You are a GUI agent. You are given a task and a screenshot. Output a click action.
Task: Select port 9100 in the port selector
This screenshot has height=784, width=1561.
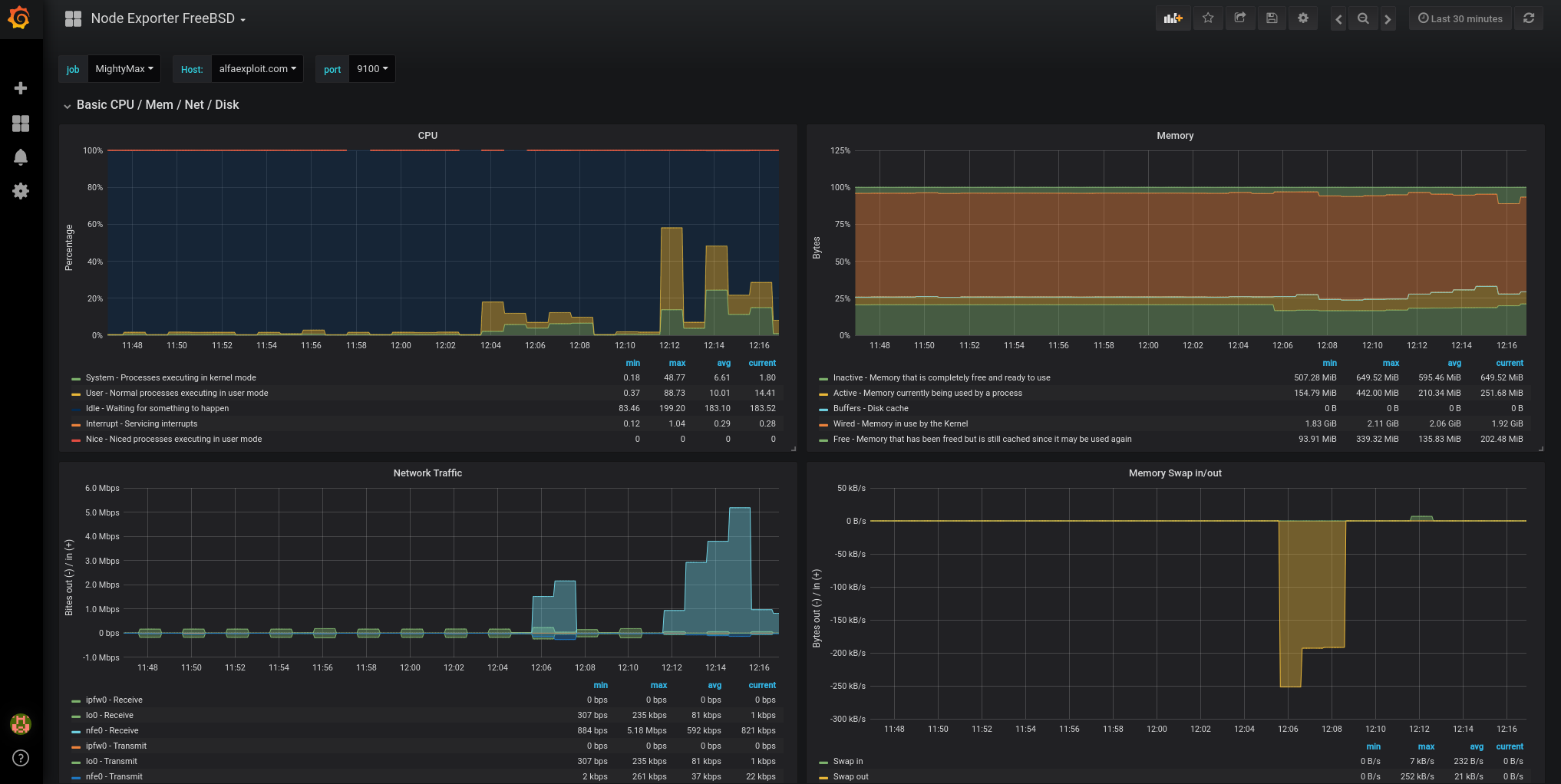tap(371, 68)
